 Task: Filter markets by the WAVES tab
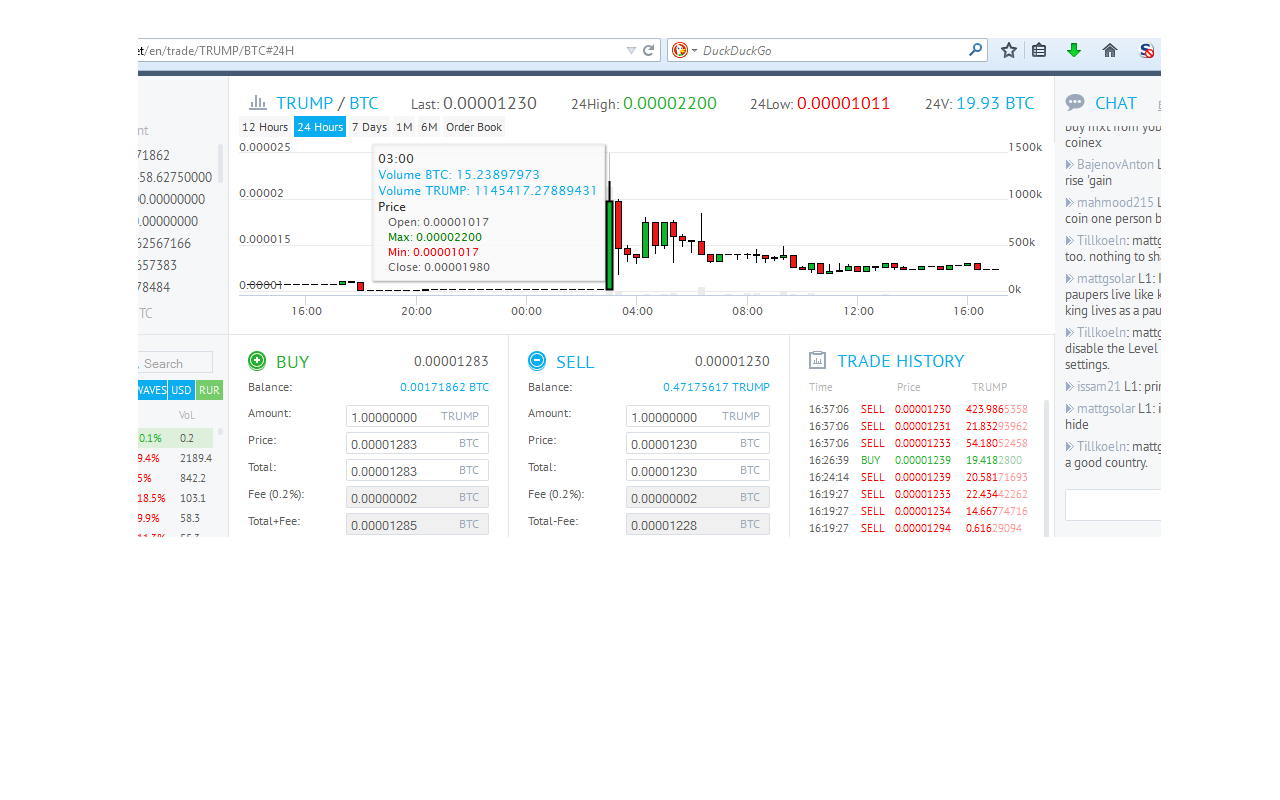(x=152, y=390)
